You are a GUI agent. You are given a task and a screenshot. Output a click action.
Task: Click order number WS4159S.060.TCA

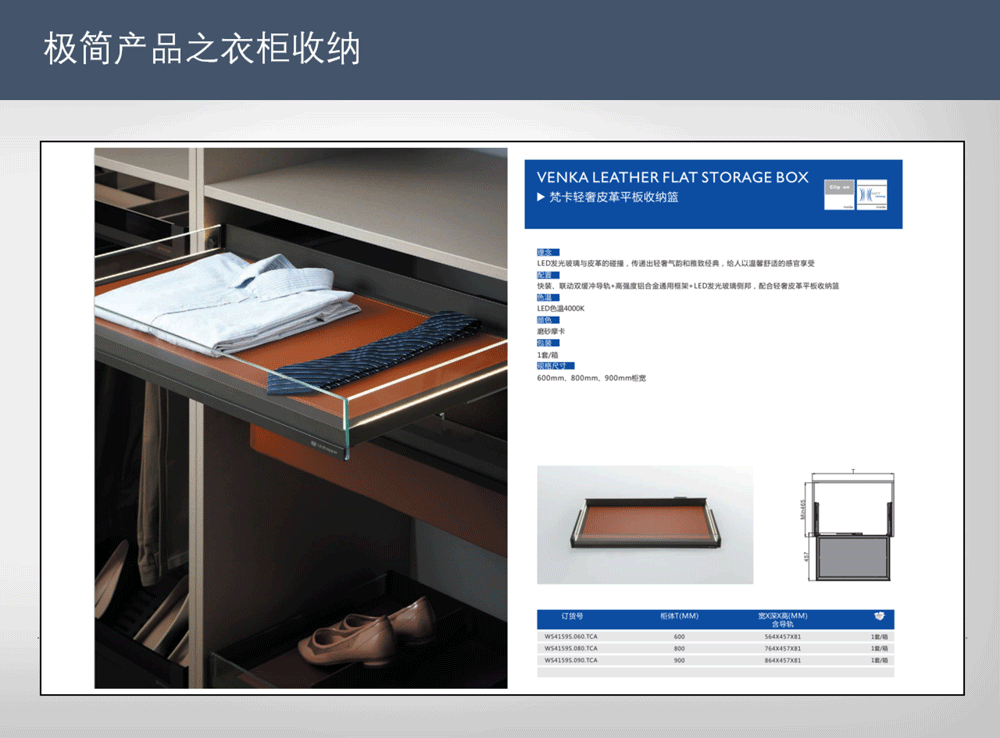pos(571,636)
